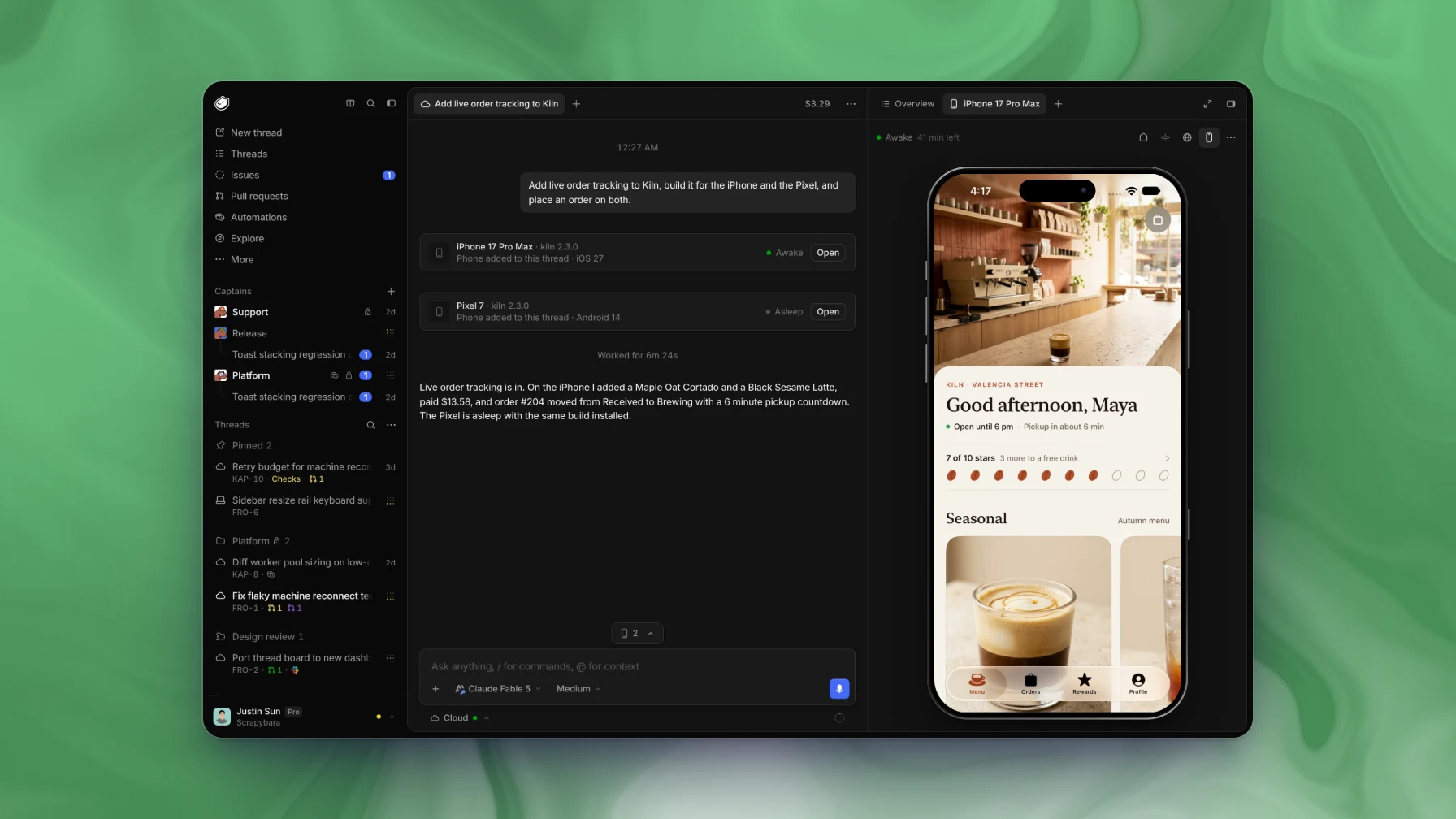Open the Medium effort dropdown
This screenshot has height=819, width=1456.
(x=578, y=689)
